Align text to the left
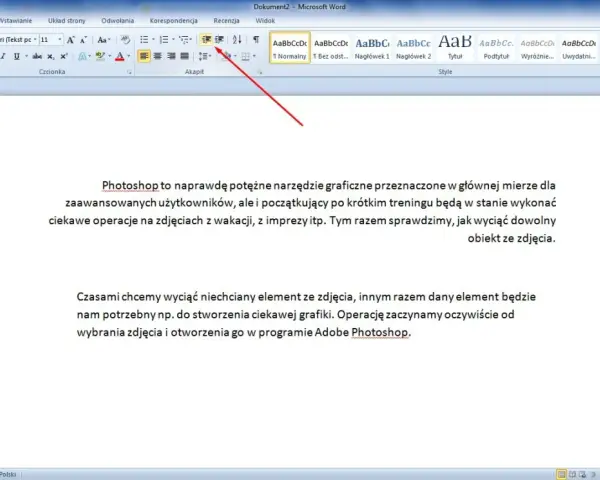This screenshot has height=480, width=600. click(144, 56)
